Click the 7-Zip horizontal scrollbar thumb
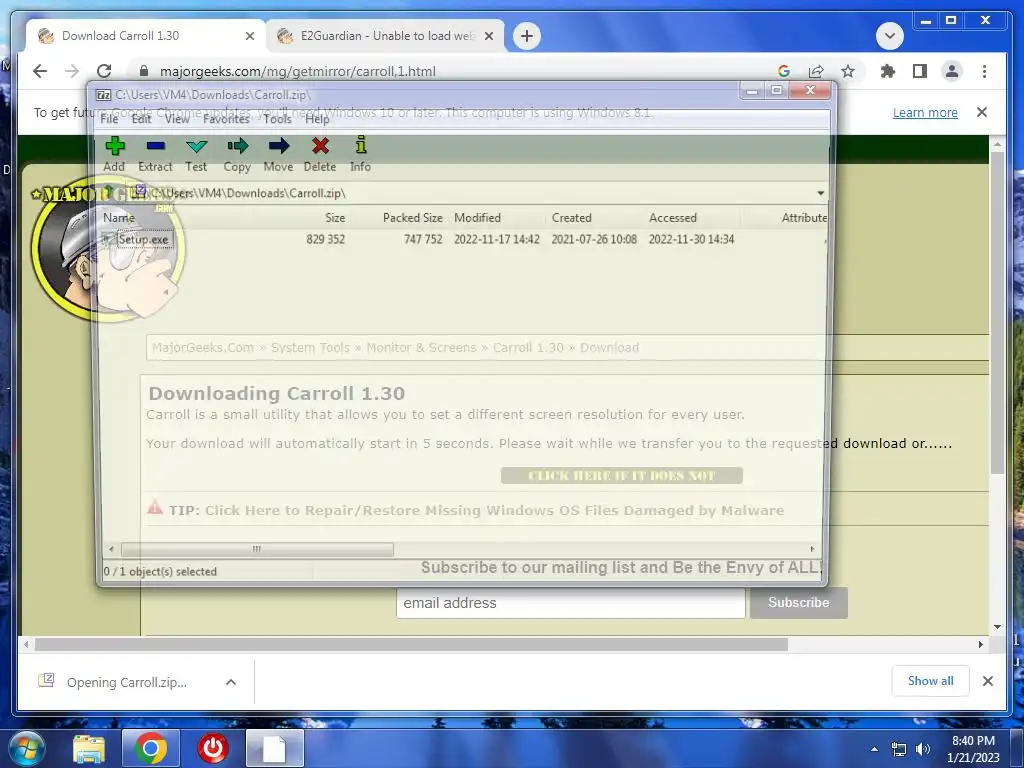This screenshot has width=1024, height=768. 257,549
